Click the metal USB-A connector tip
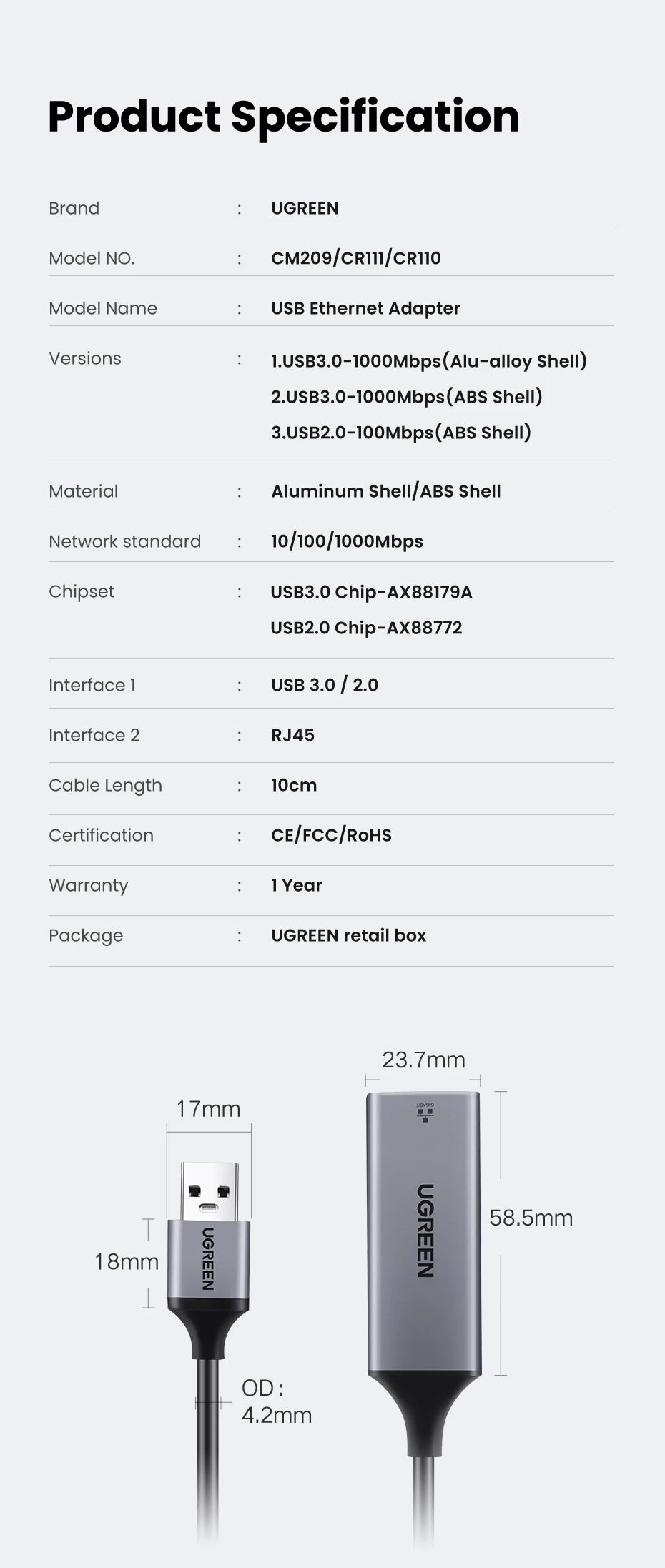The height and width of the screenshot is (1568, 665). pos(209,1190)
